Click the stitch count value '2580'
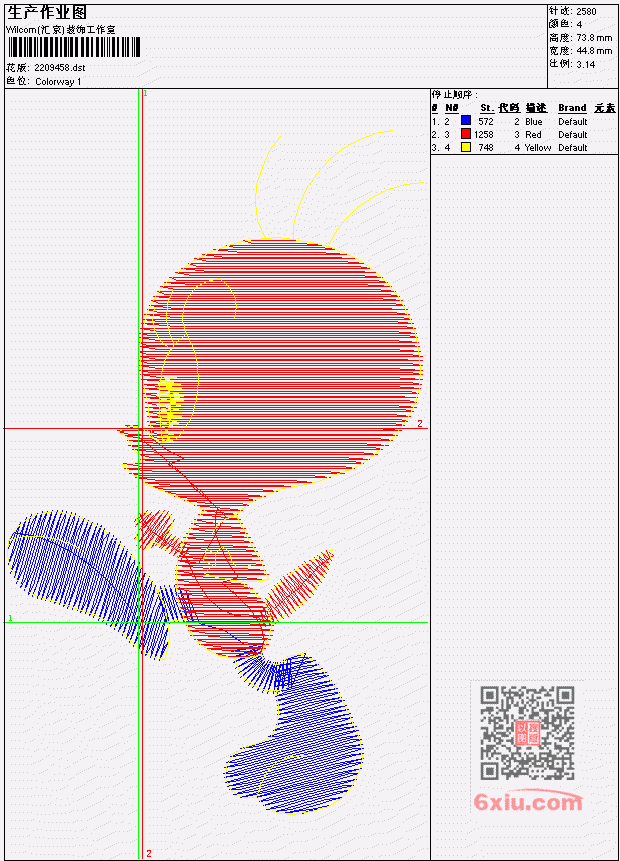620x861 pixels. pyautogui.click(x=586, y=11)
